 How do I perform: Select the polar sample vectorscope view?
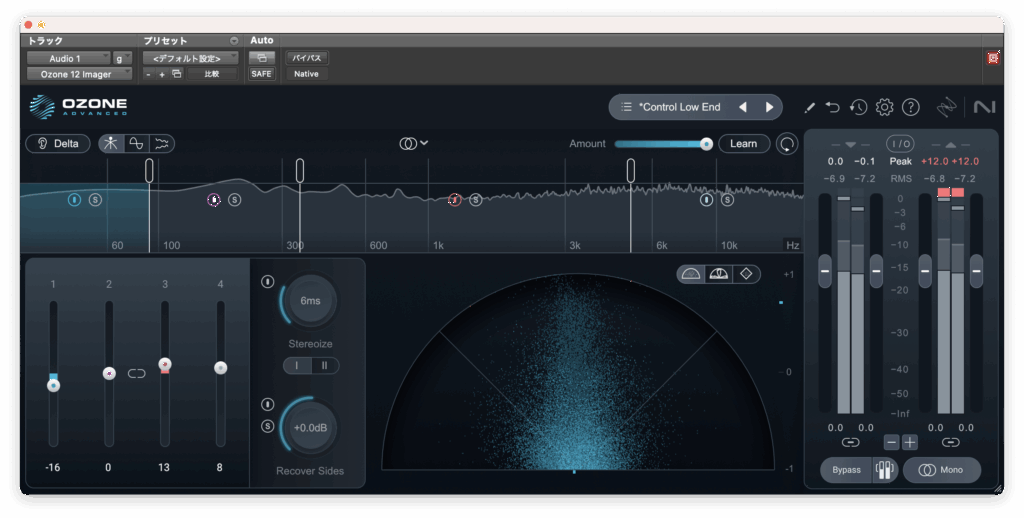coord(691,274)
